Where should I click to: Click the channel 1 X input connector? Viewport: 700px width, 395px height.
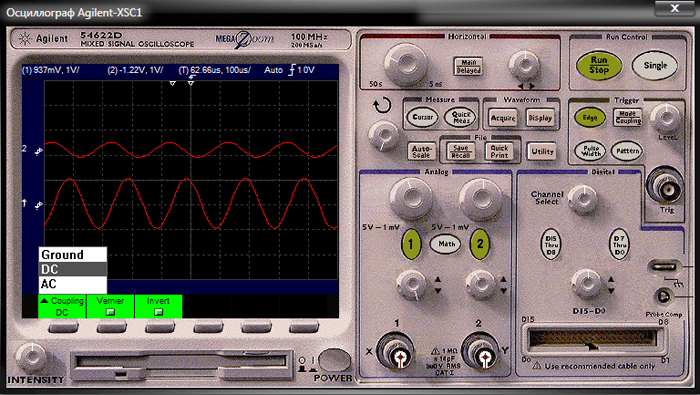396,353
